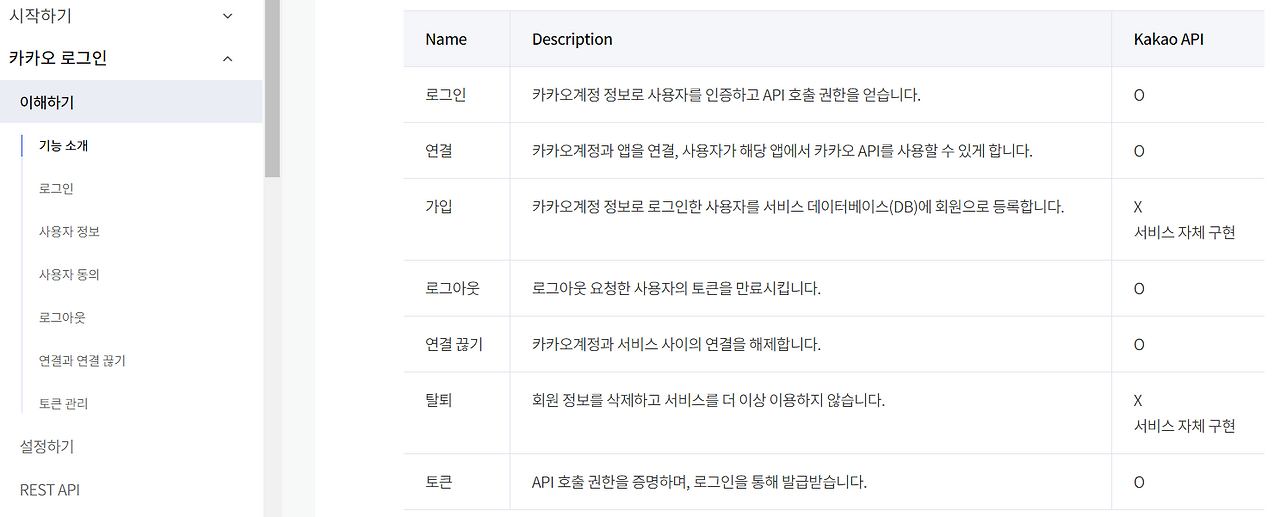Navigate to 사용자 동의 sub-item
The image size is (1280, 517).
[69, 275]
